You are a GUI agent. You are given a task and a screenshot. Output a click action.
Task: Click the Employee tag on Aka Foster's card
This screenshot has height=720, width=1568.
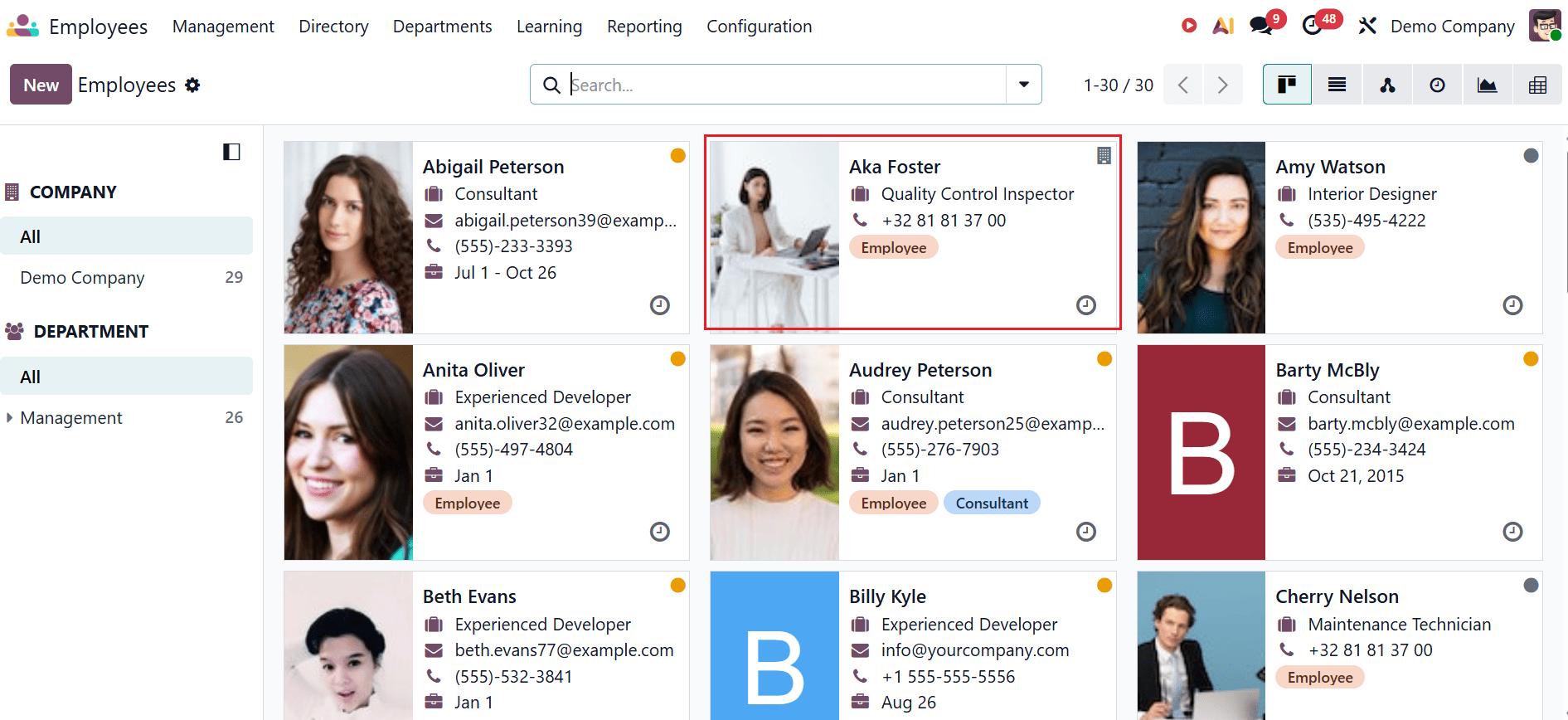[894, 247]
